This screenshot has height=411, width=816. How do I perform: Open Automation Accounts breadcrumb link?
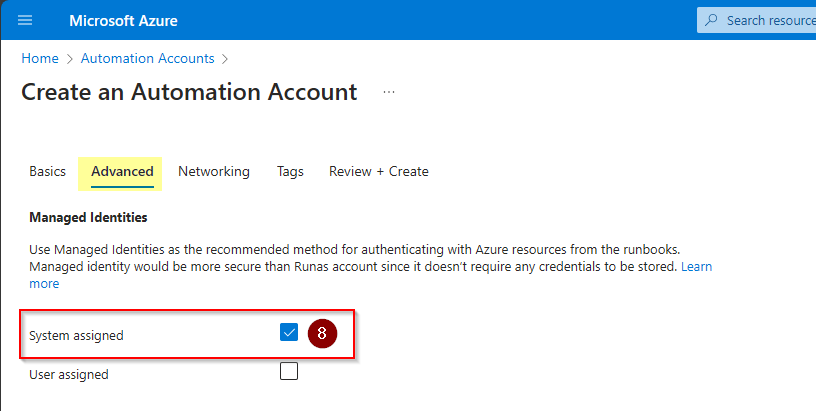[147, 58]
